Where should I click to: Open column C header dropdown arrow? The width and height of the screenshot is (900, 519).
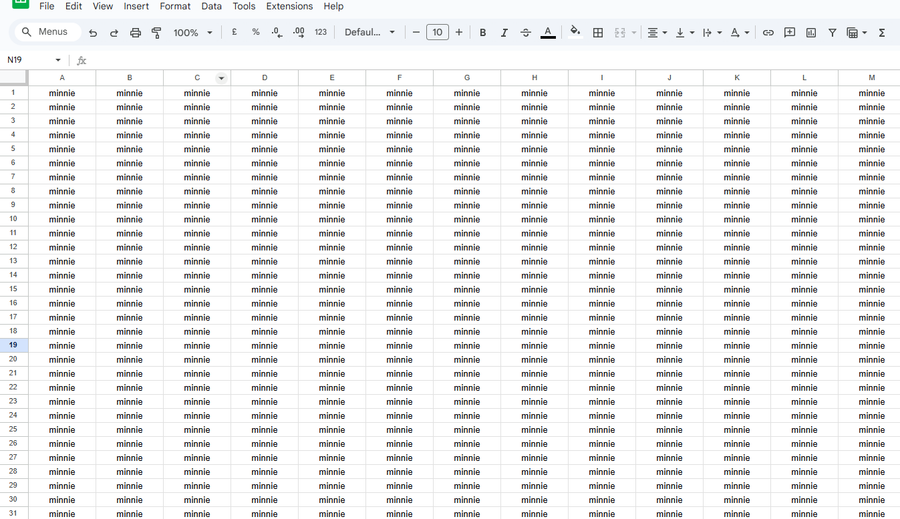click(x=221, y=78)
